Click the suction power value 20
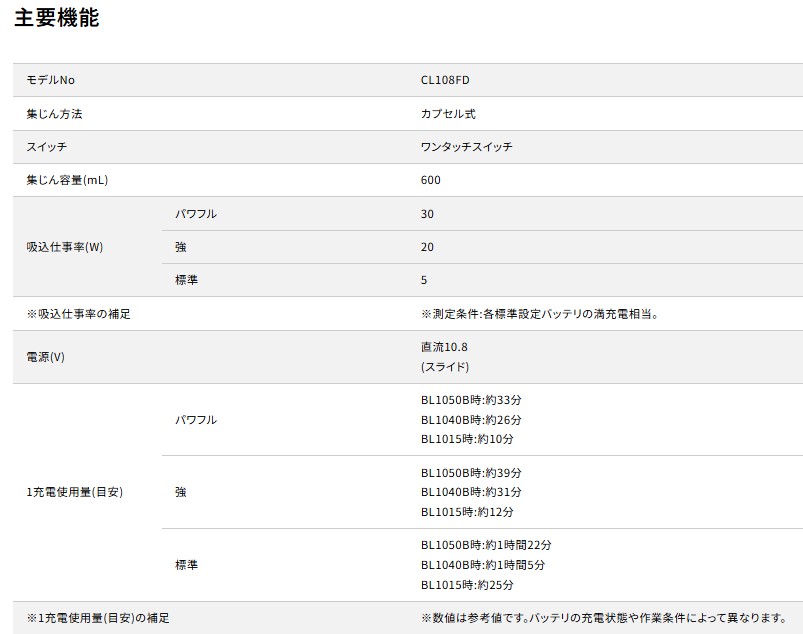This screenshot has height=634, width=803. (x=428, y=247)
